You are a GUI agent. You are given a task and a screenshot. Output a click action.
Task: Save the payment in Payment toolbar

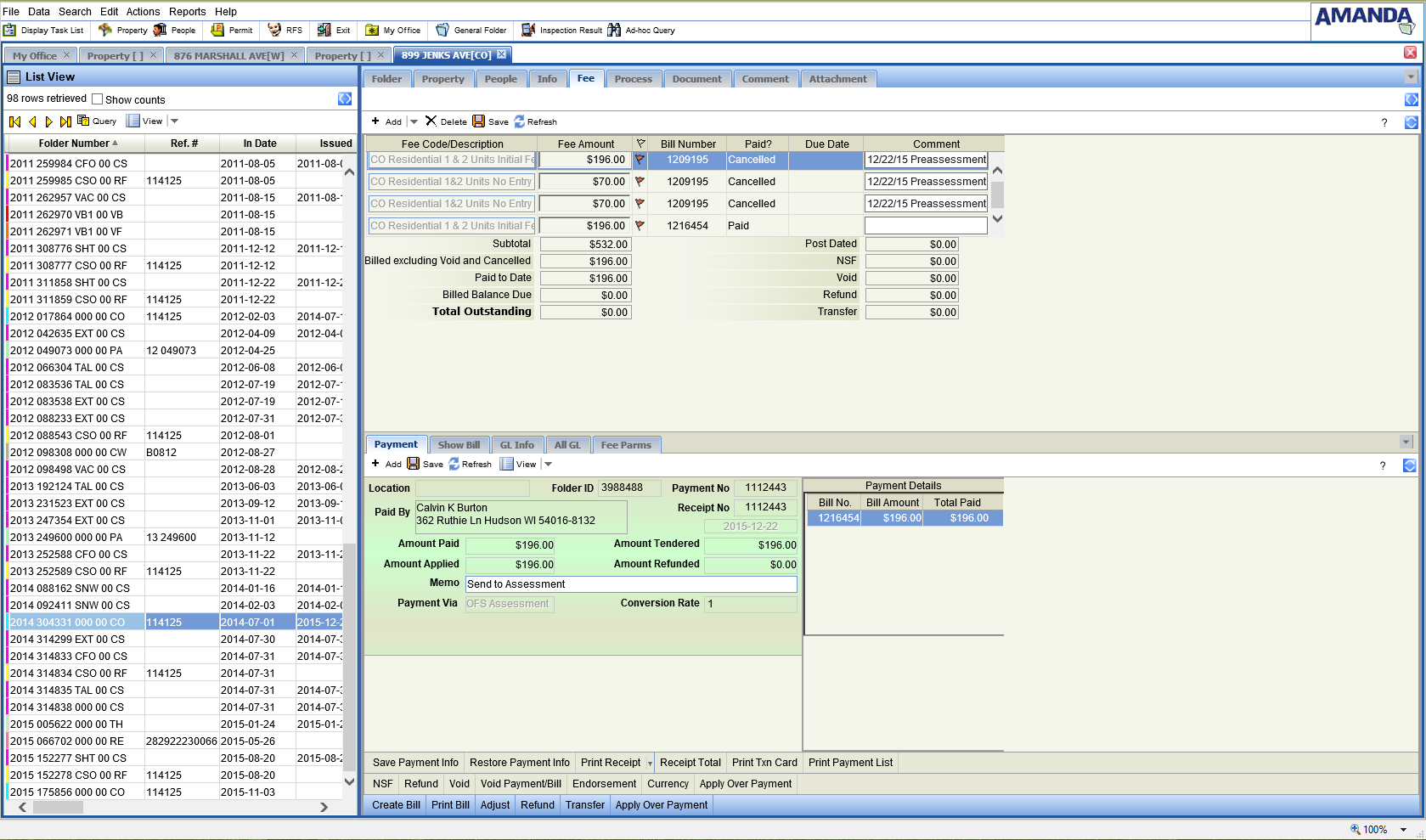pos(425,464)
